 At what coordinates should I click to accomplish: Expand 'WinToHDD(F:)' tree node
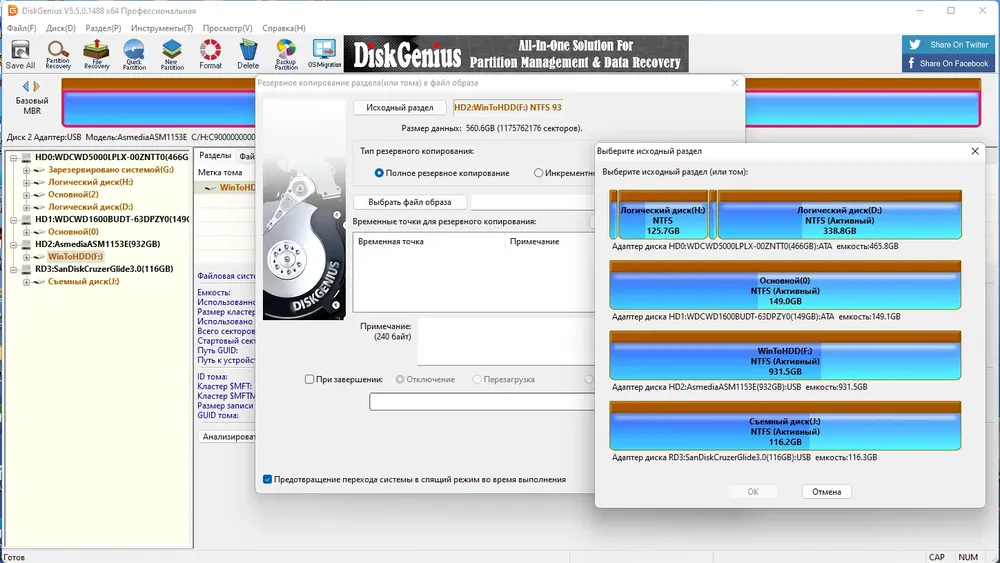coord(26,257)
